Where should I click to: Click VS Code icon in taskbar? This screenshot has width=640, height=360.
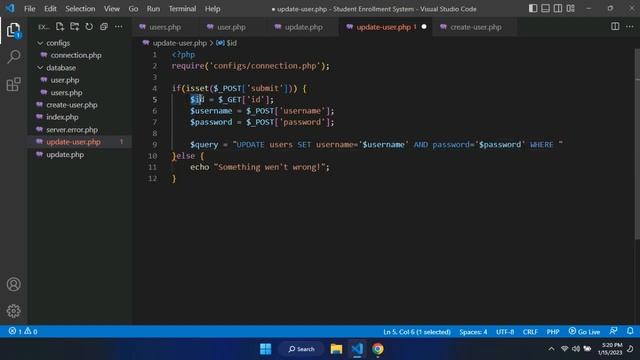coord(357,349)
